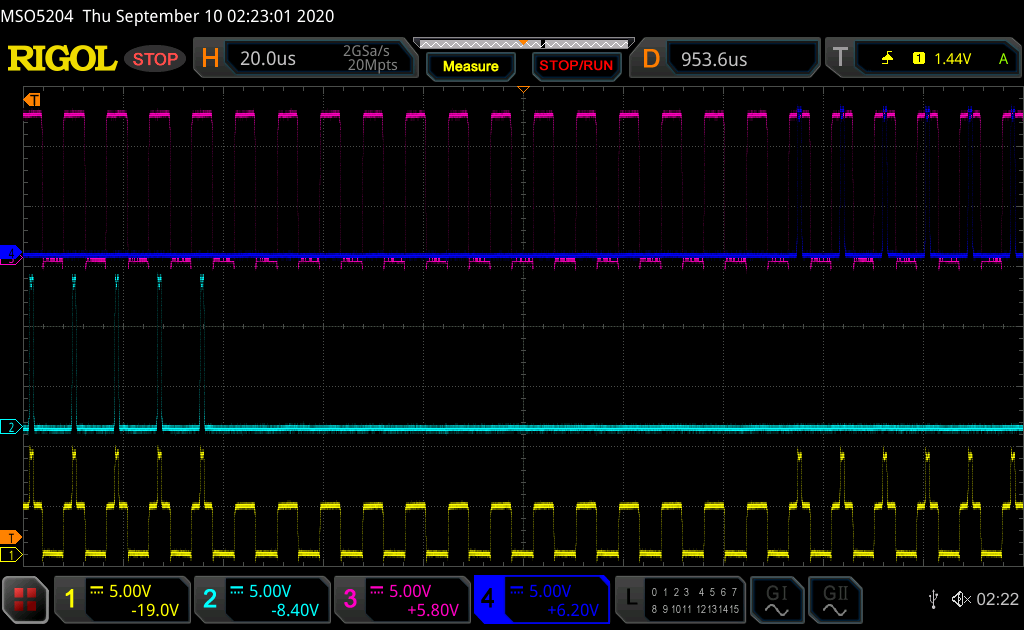Select the rising edge trigger icon
1024x630 pixels.
click(x=887, y=59)
